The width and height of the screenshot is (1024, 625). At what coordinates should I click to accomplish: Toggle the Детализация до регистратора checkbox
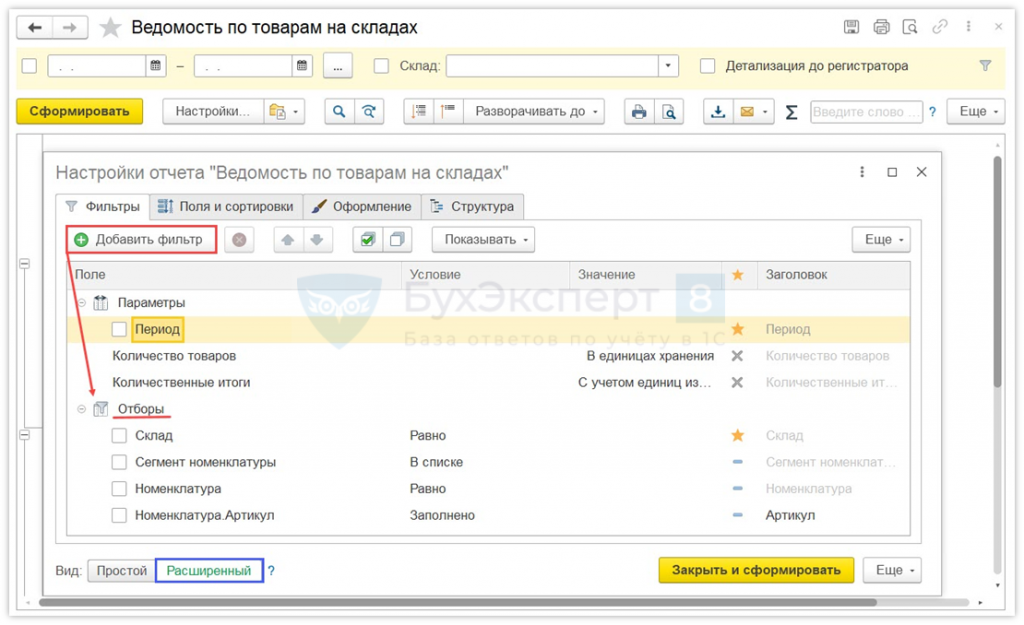(707, 66)
